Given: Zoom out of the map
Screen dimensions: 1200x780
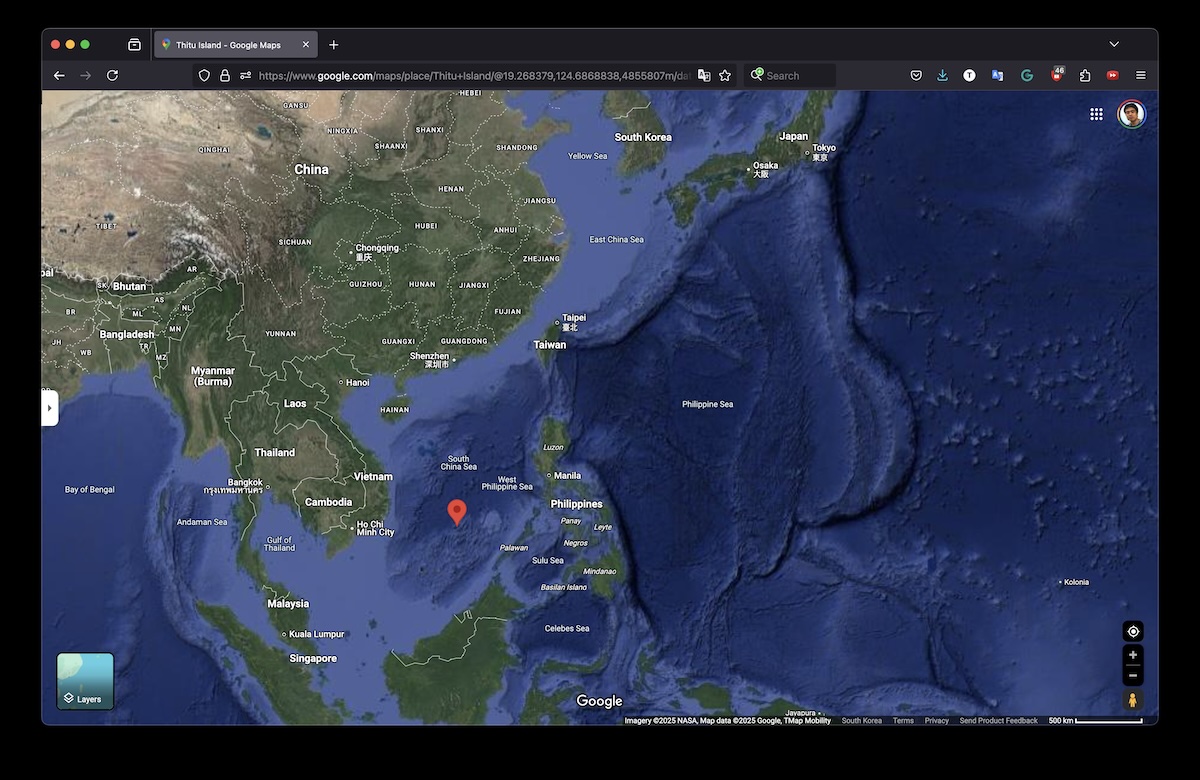Looking at the screenshot, I should click(x=1133, y=676).
